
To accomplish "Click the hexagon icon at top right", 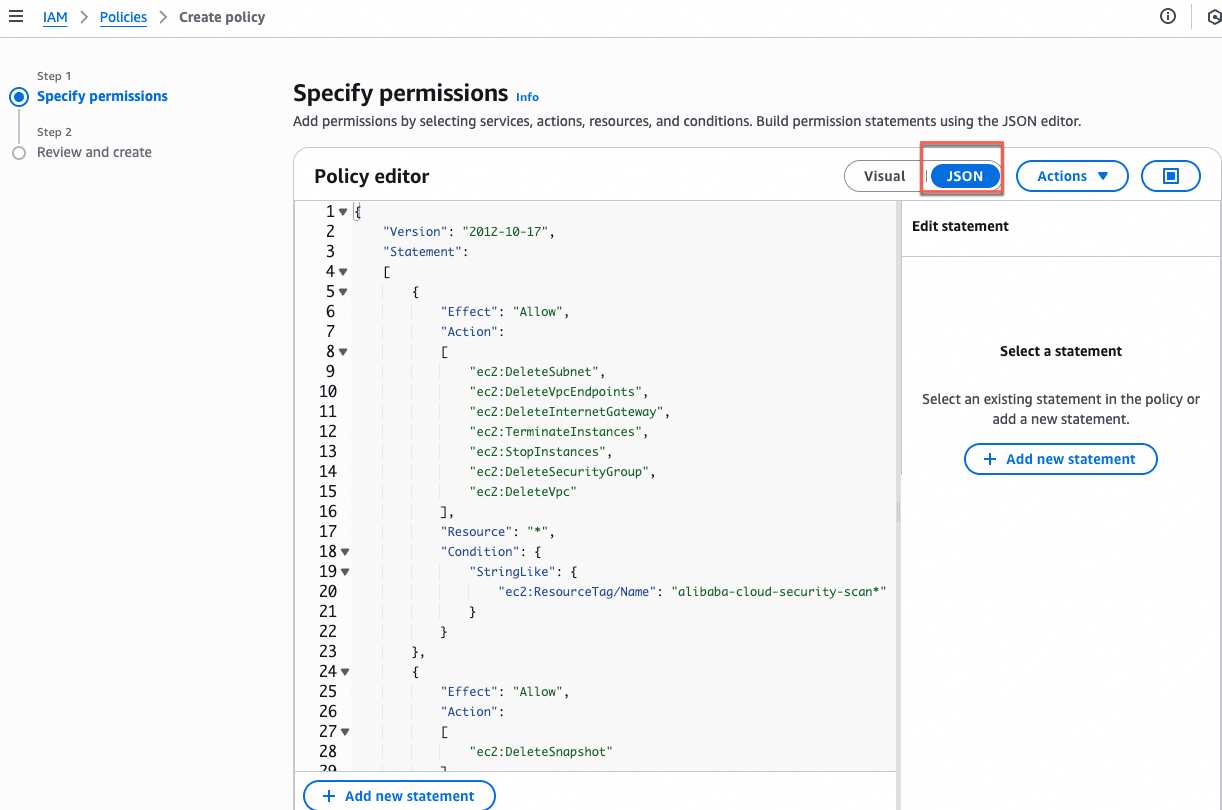I will click(1213, 17).
